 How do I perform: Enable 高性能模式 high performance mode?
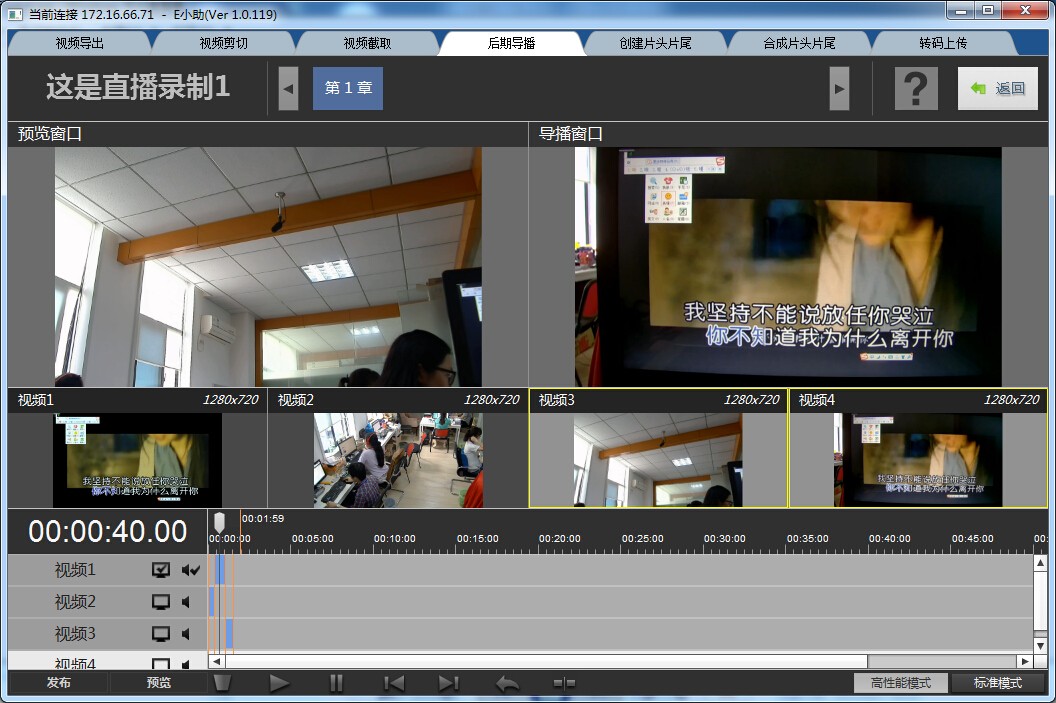(901, 683)
